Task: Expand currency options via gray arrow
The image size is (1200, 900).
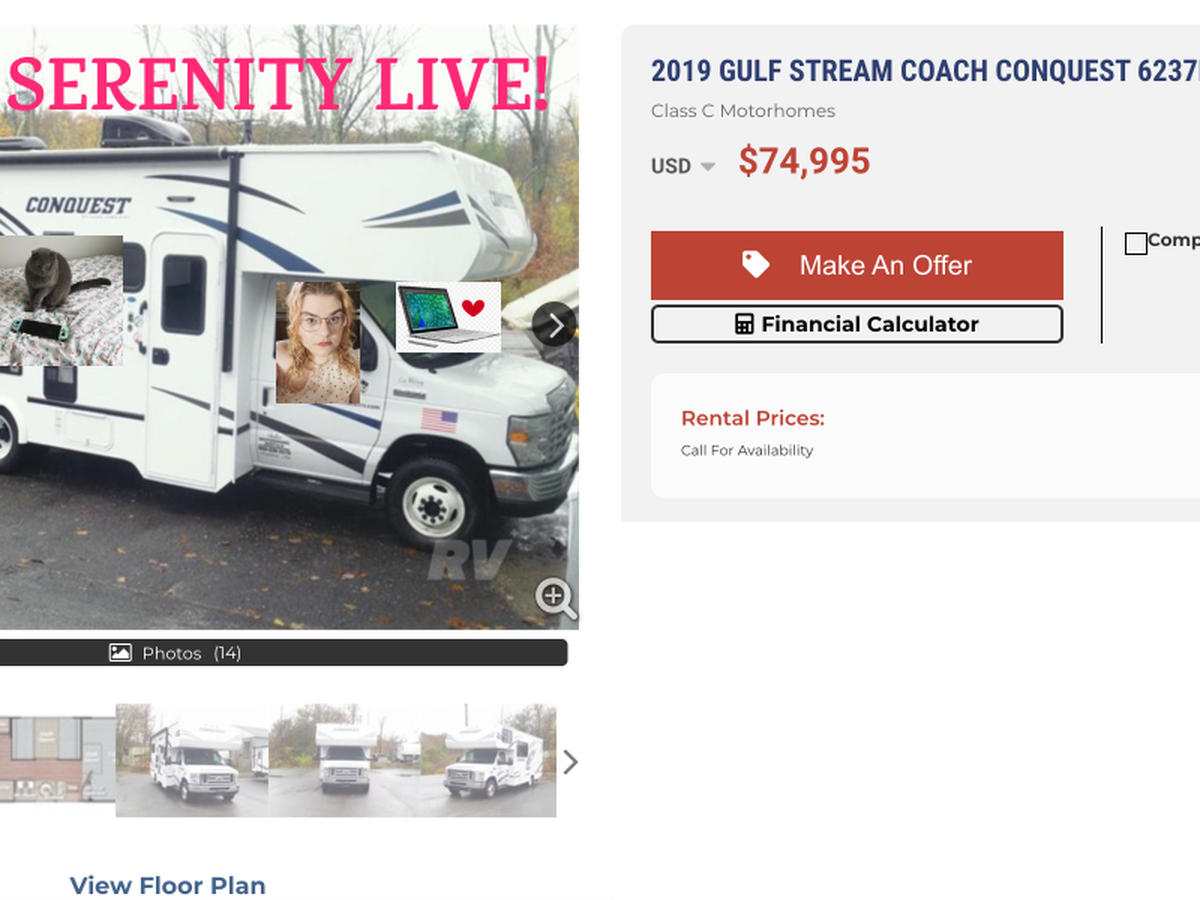Action: pos(708,167)
